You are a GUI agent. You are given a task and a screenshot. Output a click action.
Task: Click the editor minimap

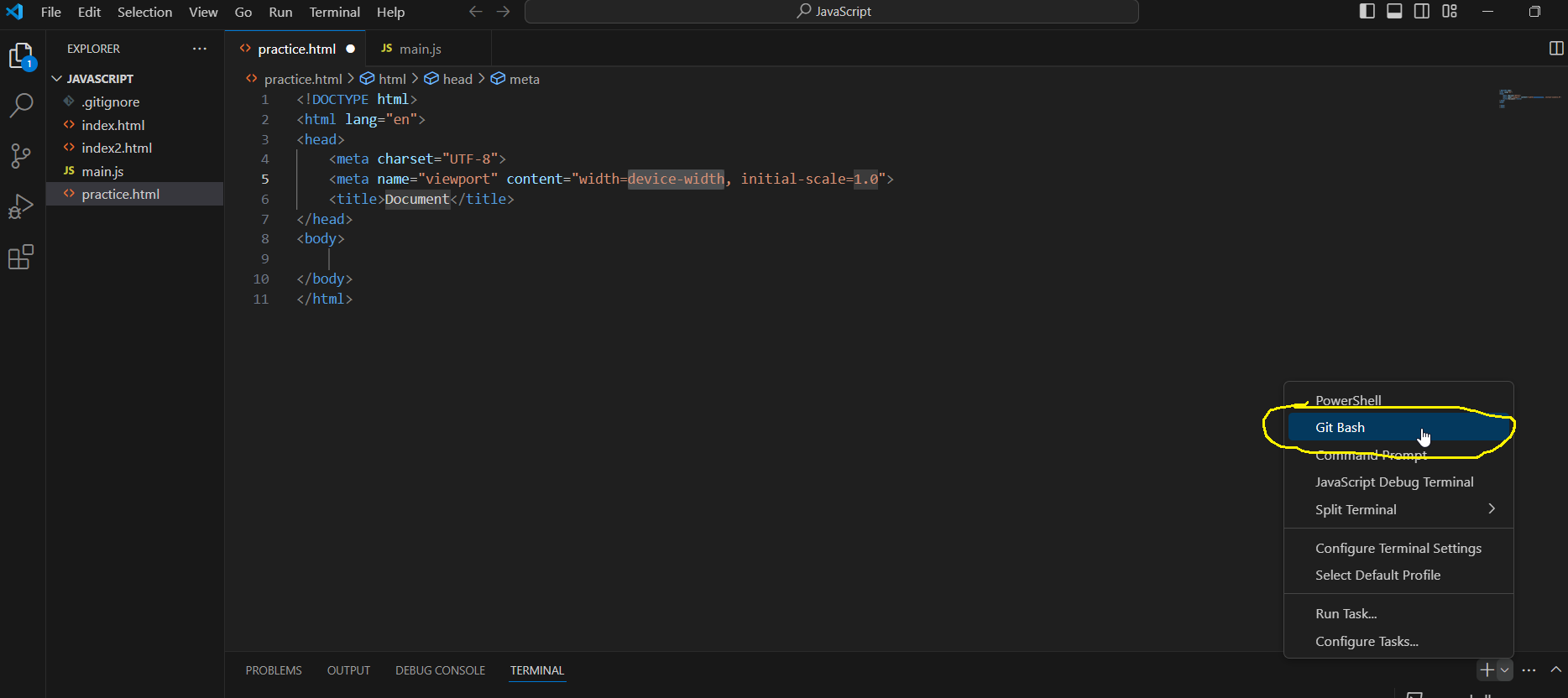coord(1529,98)
